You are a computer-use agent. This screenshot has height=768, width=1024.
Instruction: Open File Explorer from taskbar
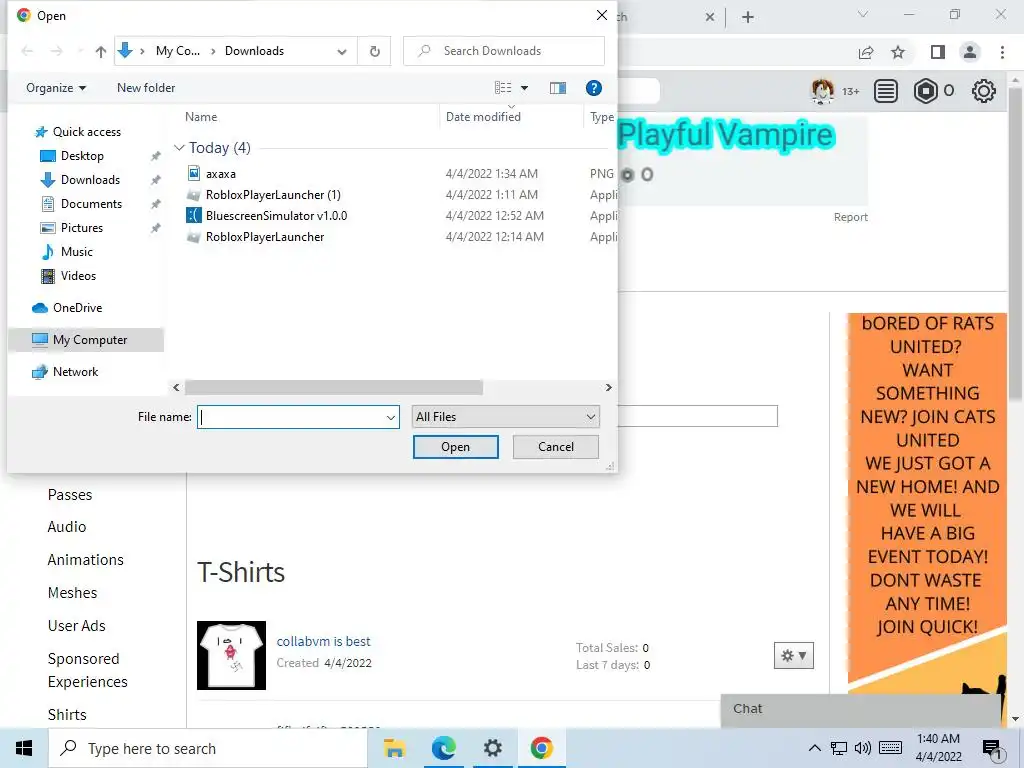pyautogui.click(x=394, y=748)
